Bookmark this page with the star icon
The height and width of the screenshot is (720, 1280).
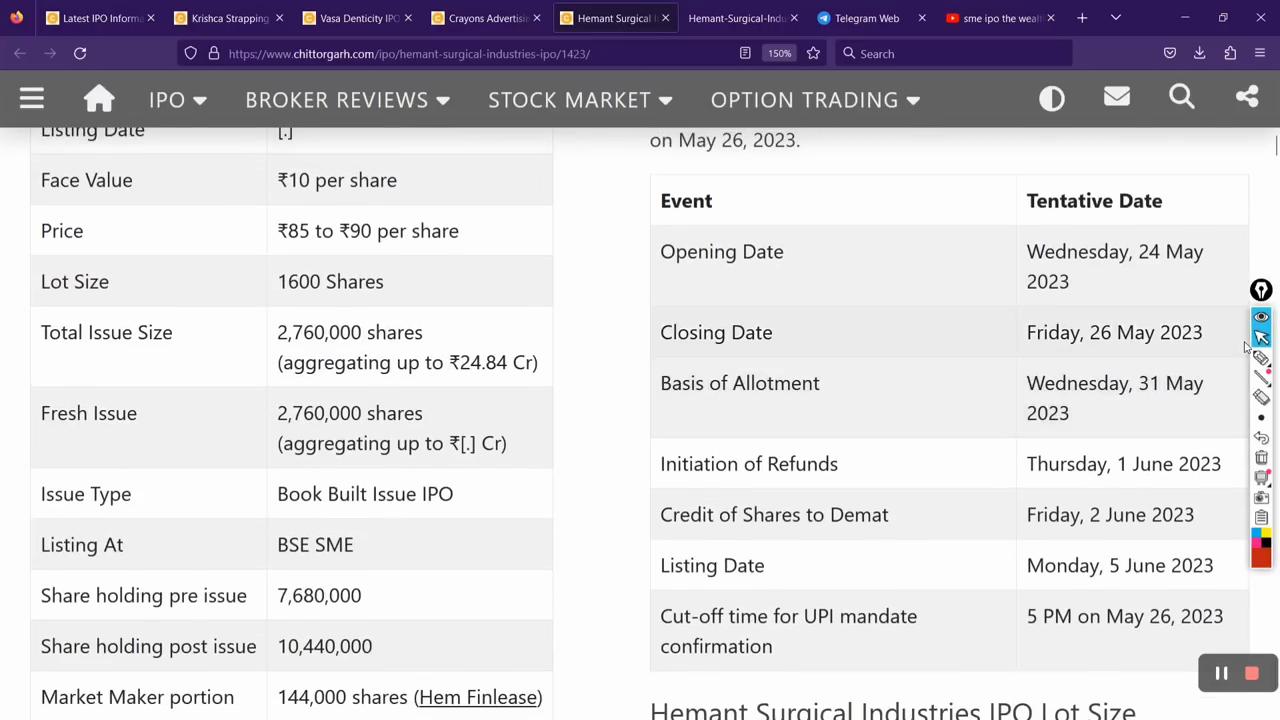(813, 53)
